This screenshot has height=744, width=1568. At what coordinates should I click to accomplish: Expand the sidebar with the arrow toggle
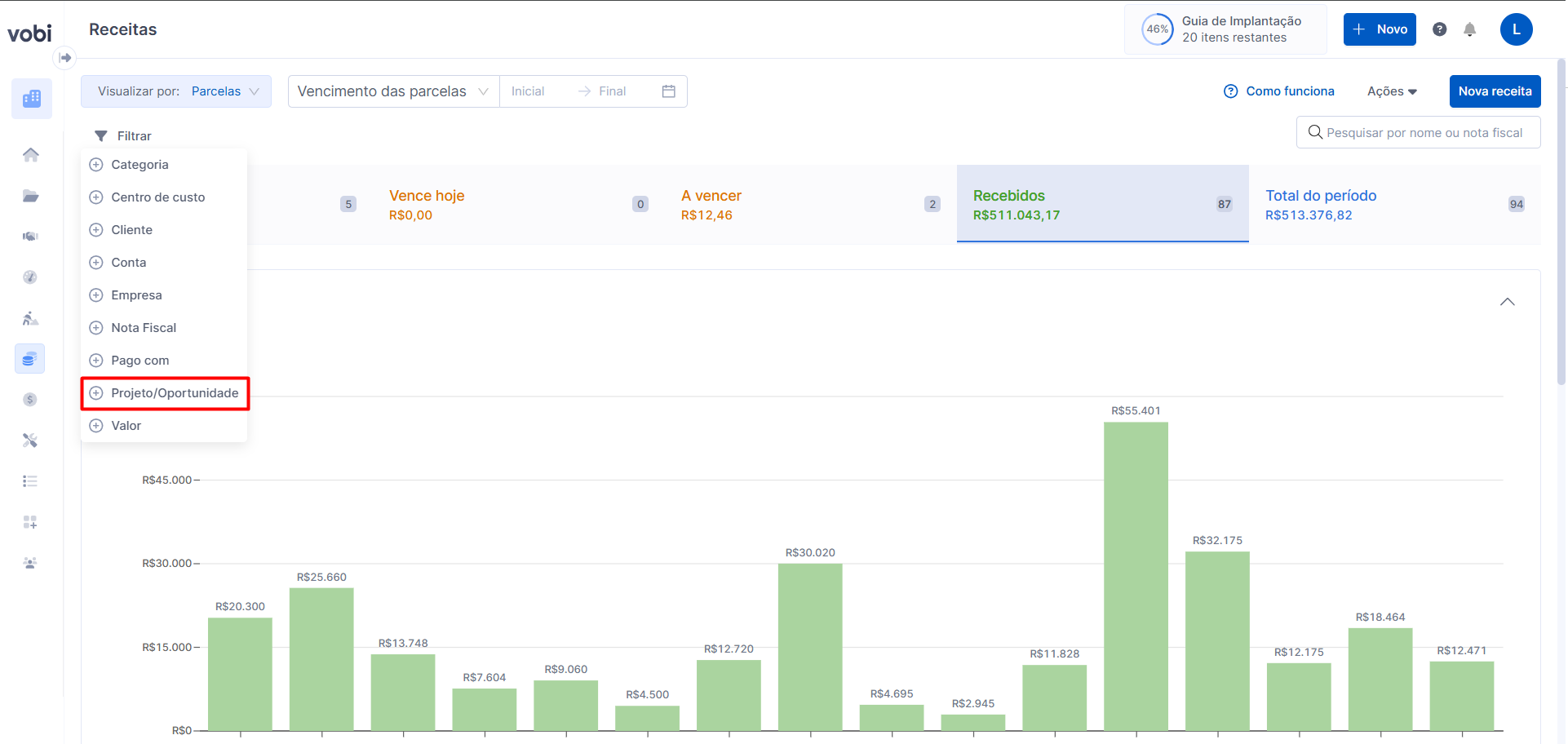65,58
